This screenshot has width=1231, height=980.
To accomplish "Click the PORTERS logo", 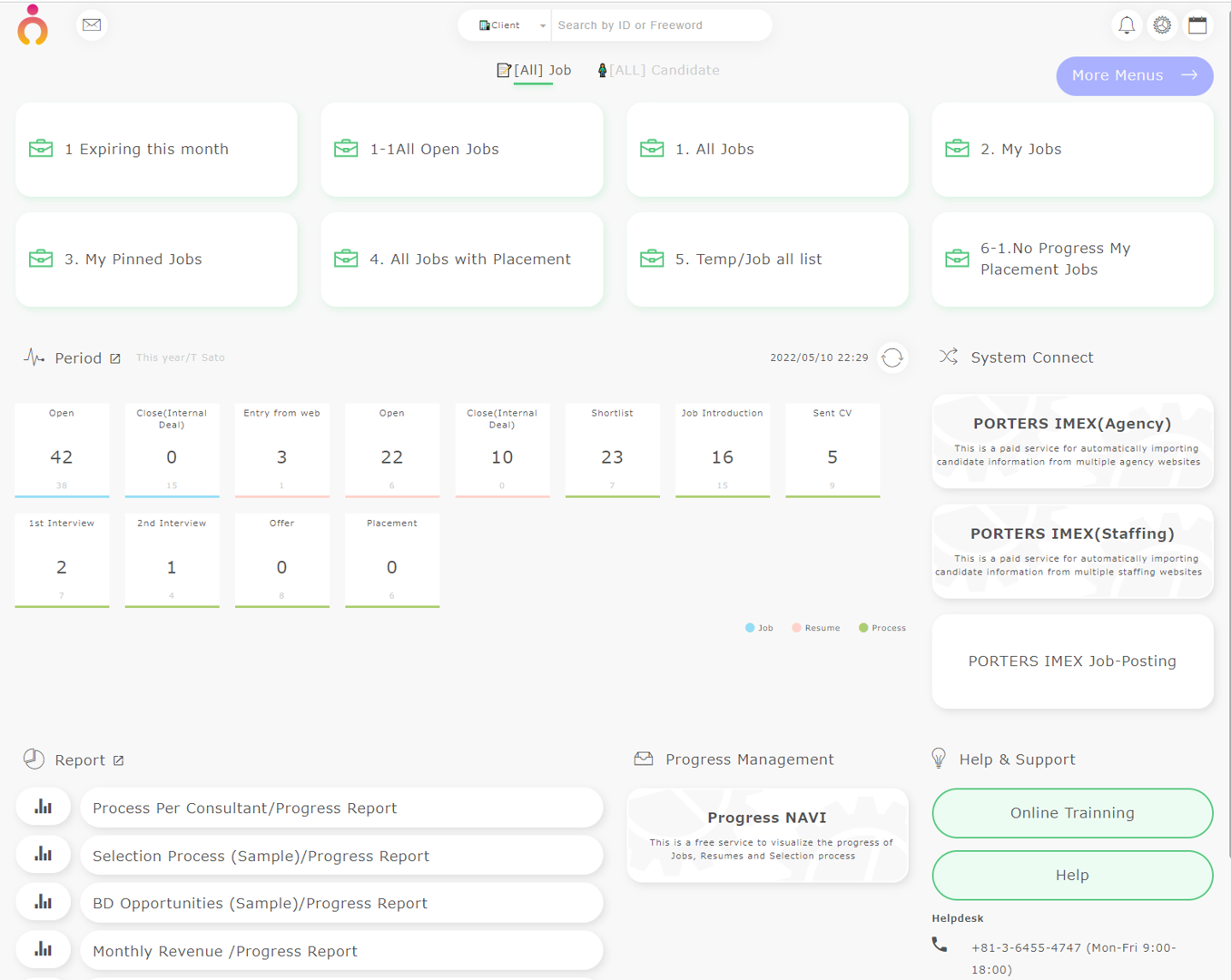I will (x=32, y=26).
